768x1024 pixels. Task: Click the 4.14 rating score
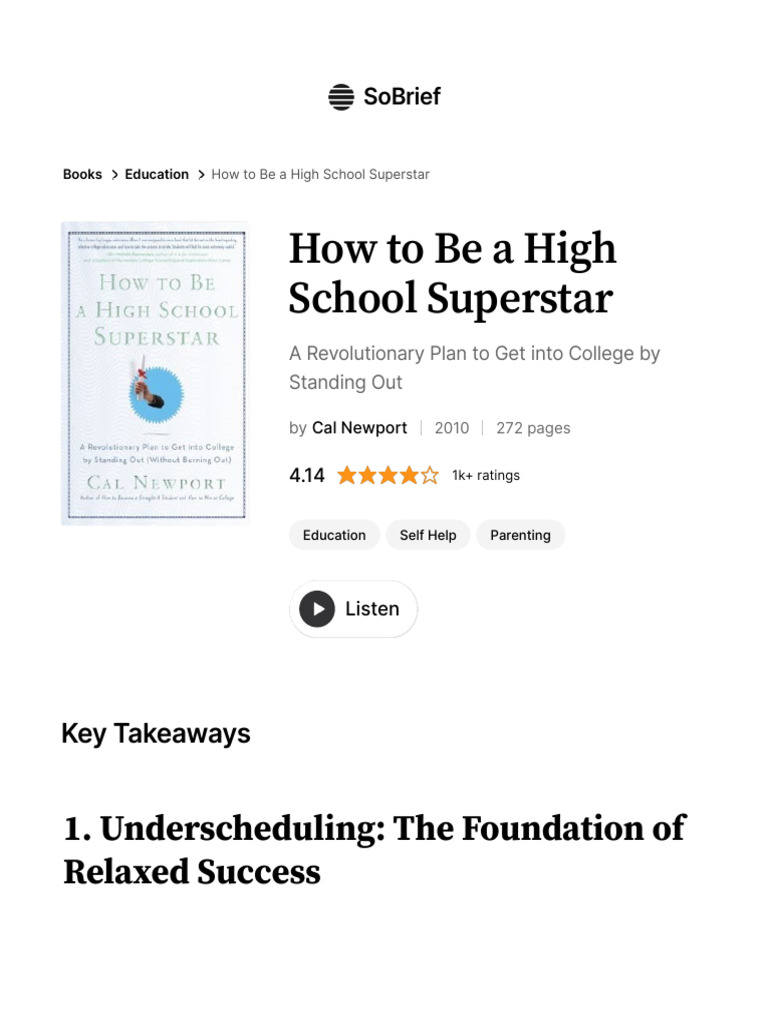(x=307, y=475)
